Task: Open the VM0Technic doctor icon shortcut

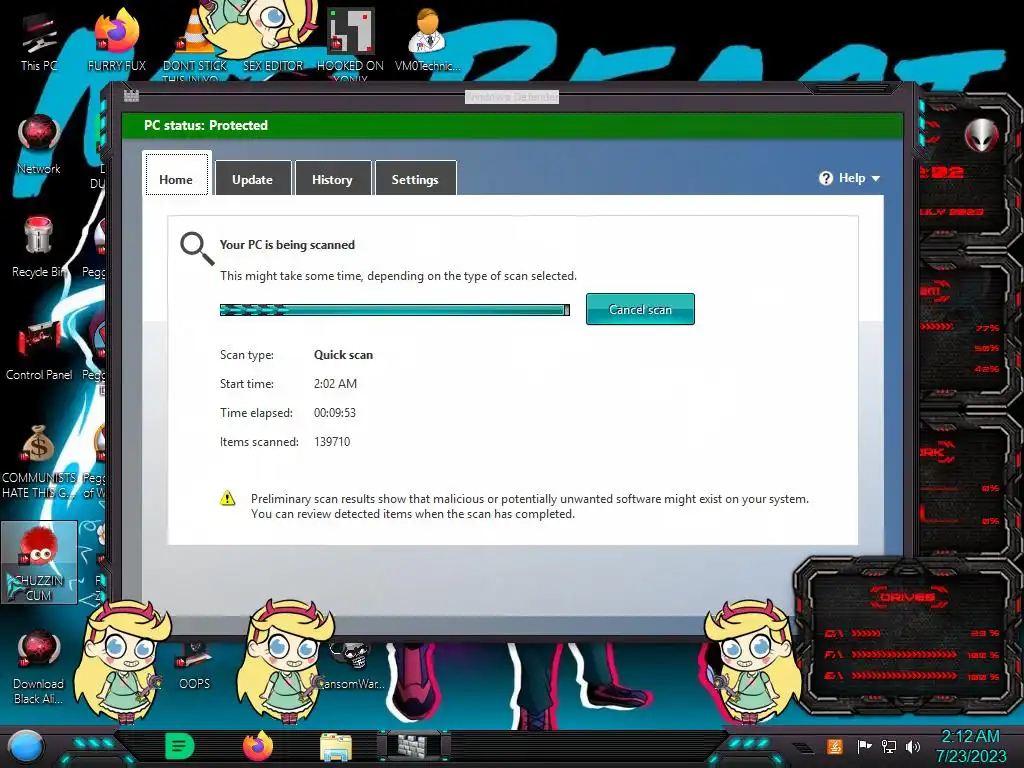Action: pos(427,42)
